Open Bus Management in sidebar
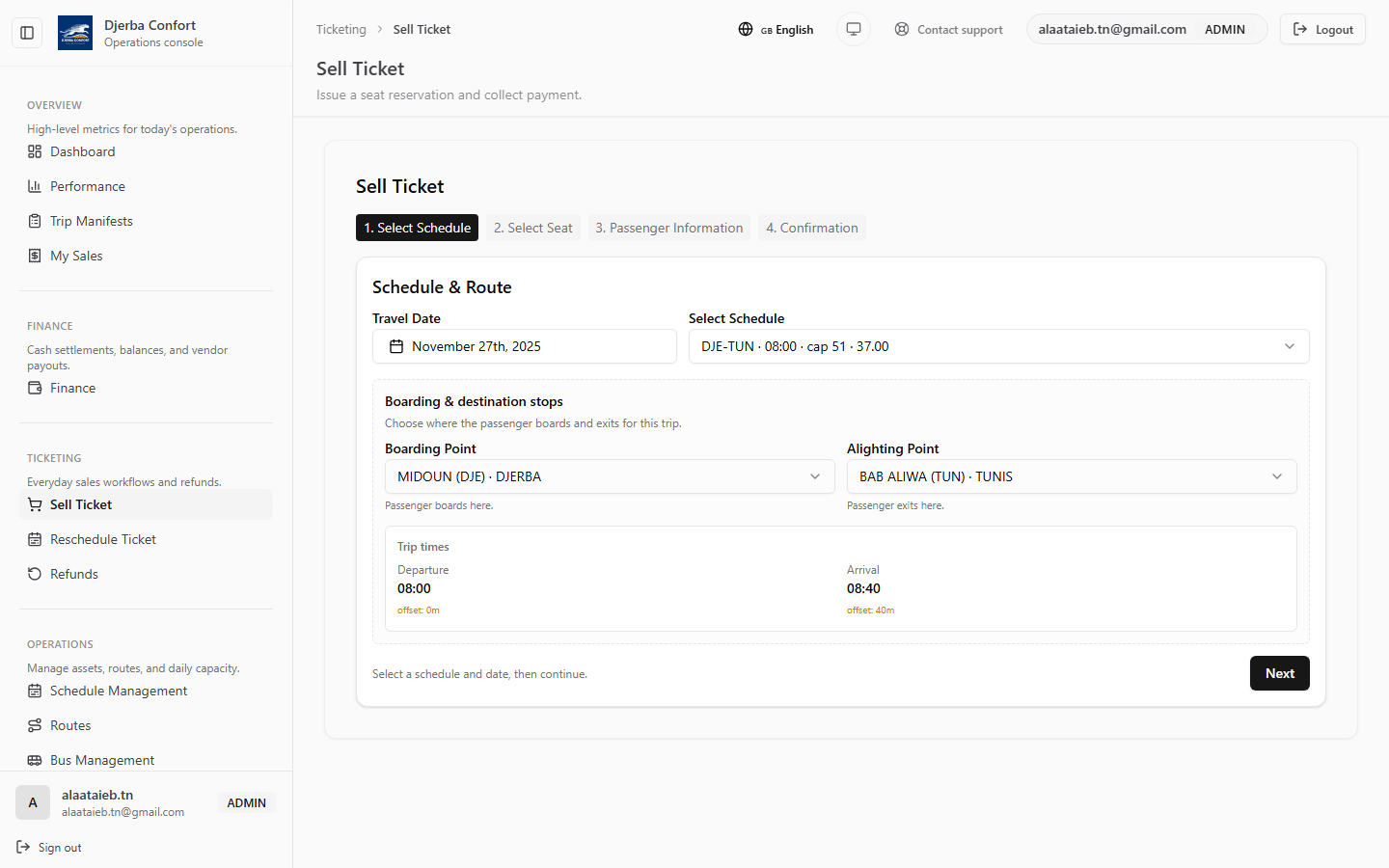This screenshot has height=868, width=1389. (101, 760)
